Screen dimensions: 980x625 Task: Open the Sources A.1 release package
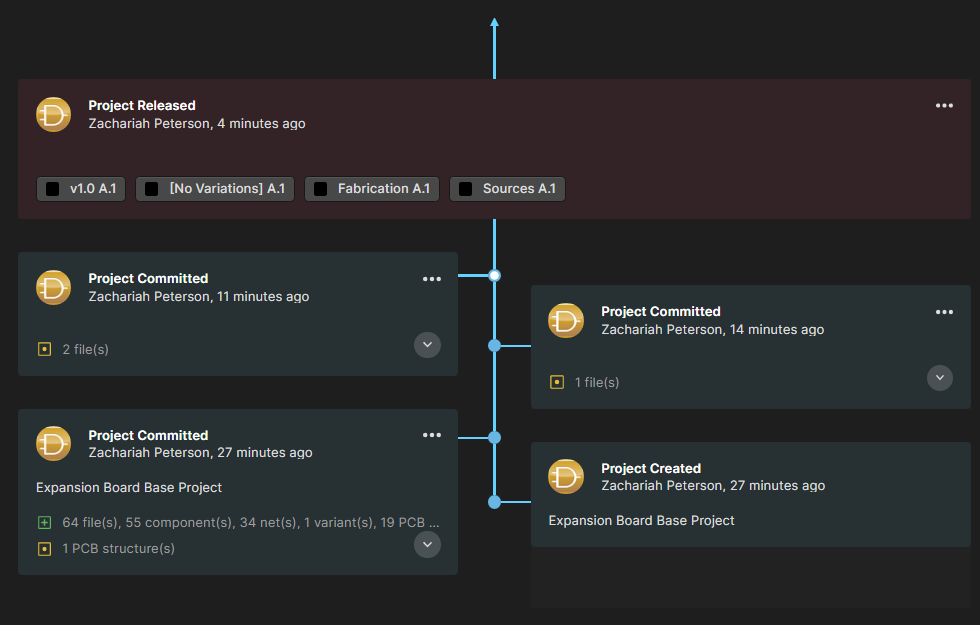click(508, 189)
